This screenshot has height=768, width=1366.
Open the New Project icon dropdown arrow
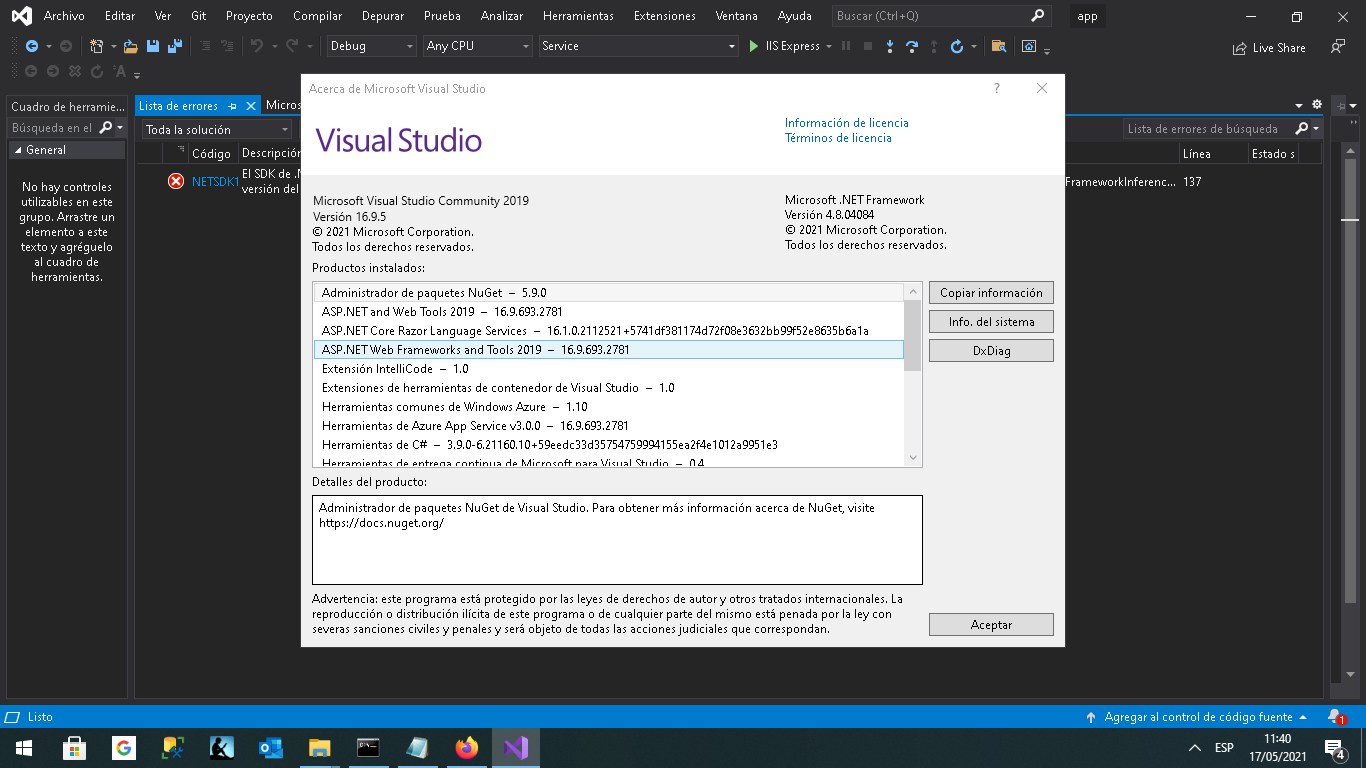point(113,46)
